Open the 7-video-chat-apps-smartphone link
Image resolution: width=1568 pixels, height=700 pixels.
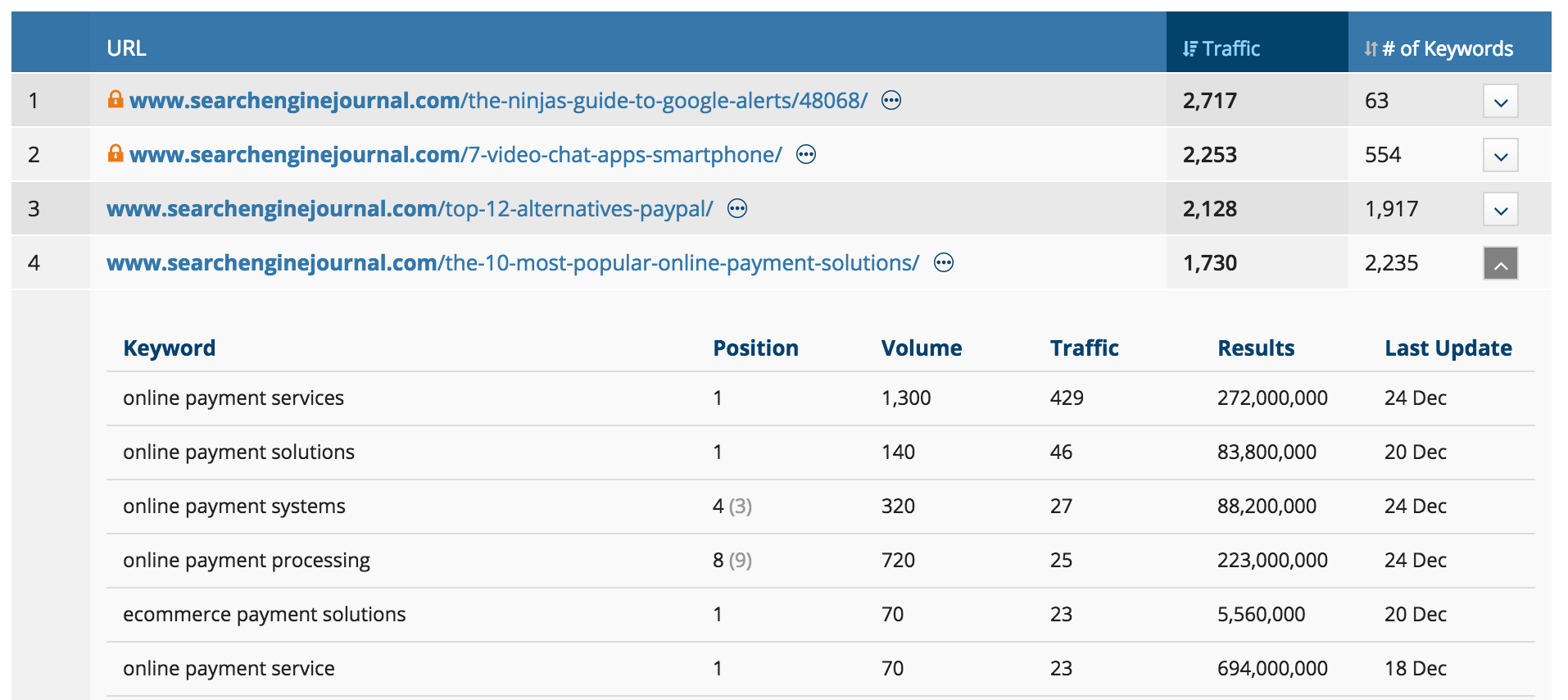(455, 155)
